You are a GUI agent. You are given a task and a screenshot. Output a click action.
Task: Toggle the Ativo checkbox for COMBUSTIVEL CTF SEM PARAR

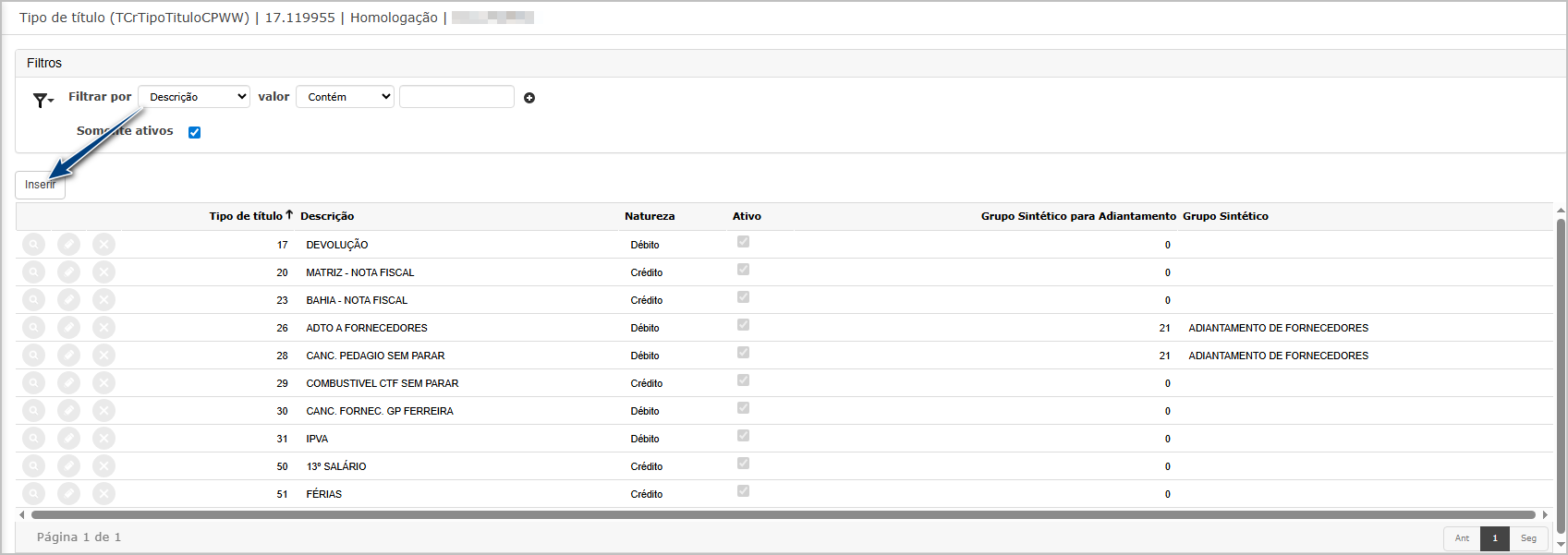(743, 380)
